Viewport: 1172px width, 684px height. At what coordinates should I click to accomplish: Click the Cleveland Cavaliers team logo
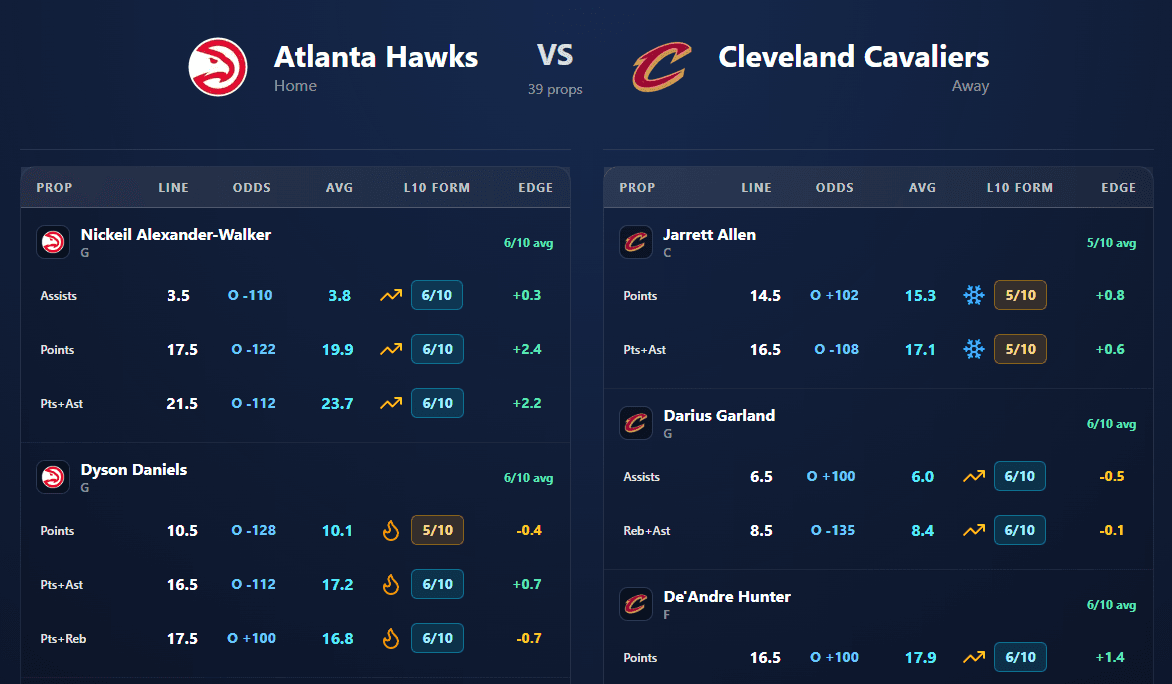tap(661, 67)
